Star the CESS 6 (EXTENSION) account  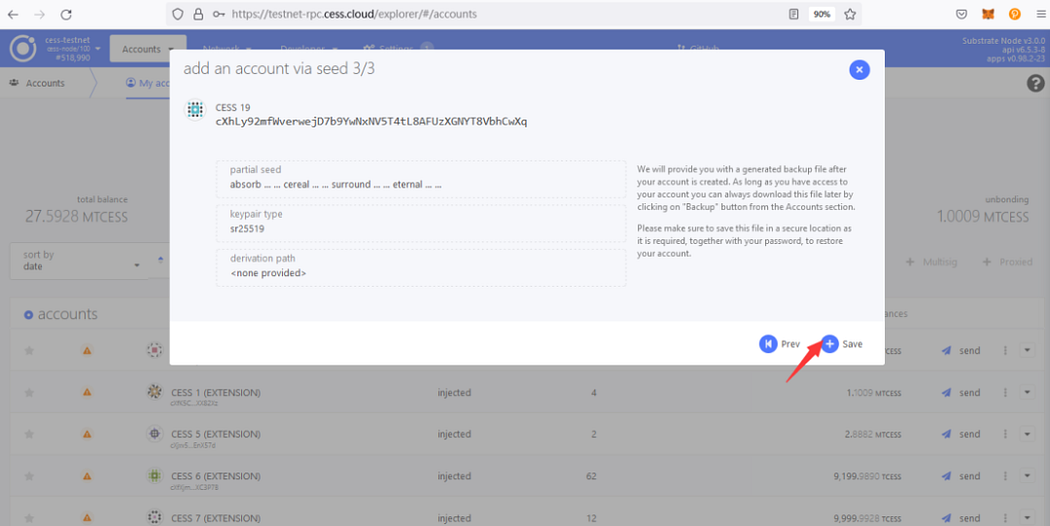(29, 476)
